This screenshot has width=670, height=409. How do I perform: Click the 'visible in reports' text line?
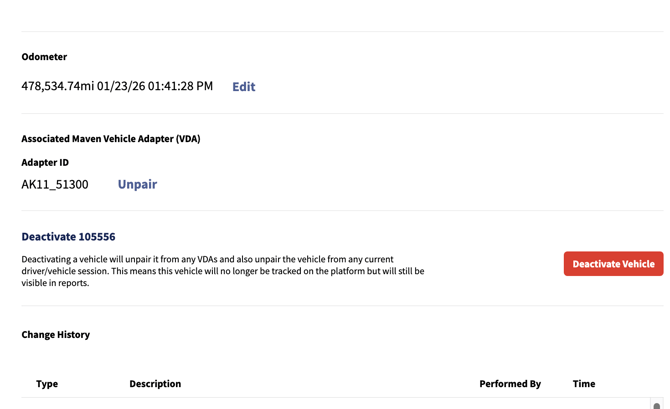[x=55, y=283]
